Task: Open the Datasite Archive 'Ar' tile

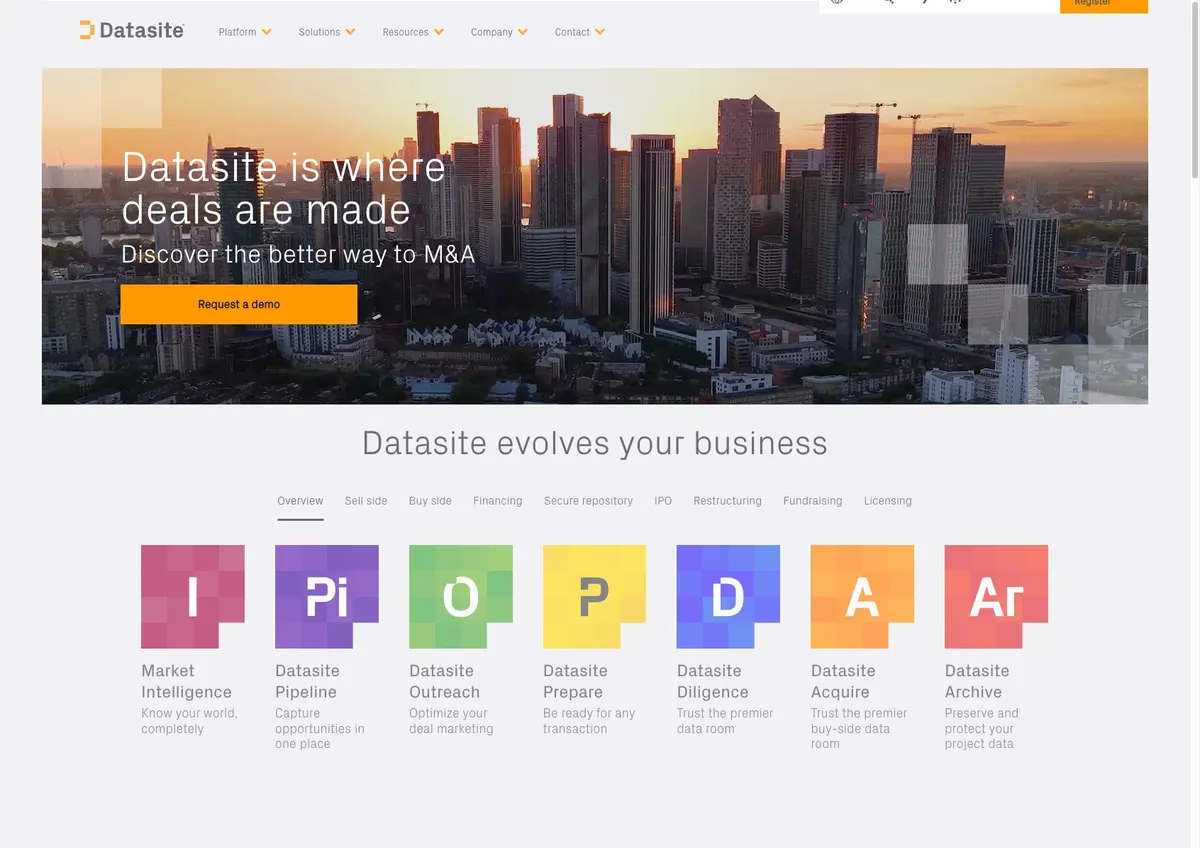Action: click(997, 597)
